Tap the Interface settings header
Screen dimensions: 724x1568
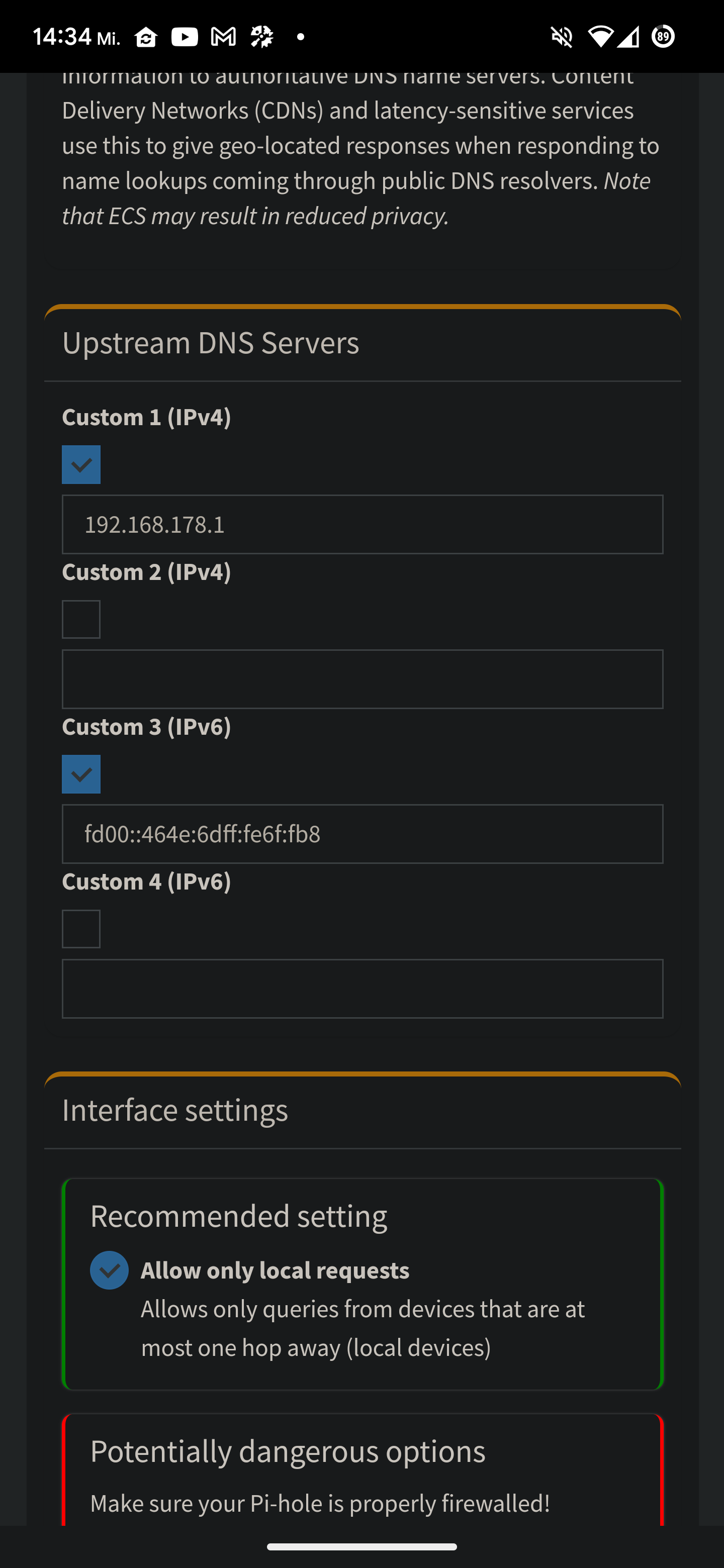point(175,1110)
